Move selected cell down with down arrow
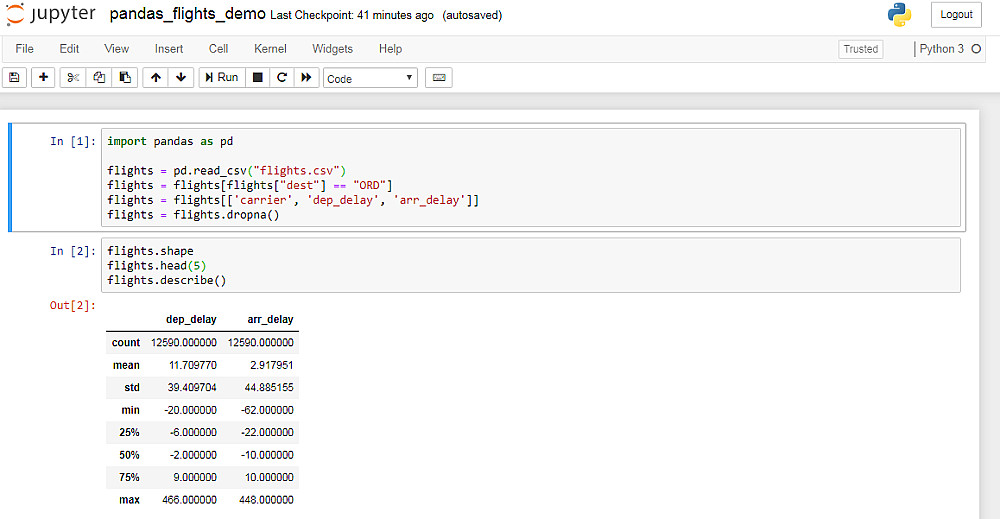Viewport: 1000px width, 519px height. click(181, 78)
